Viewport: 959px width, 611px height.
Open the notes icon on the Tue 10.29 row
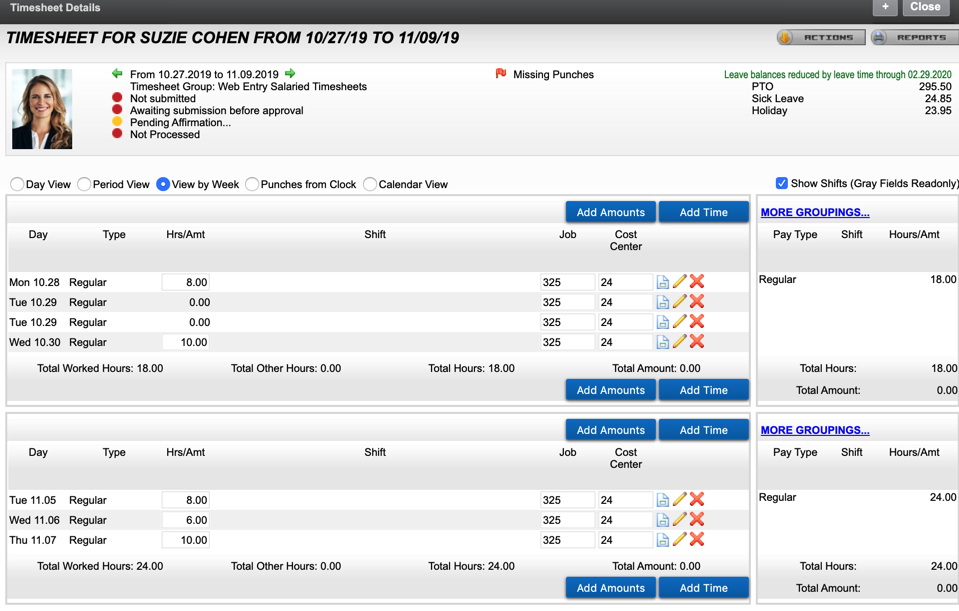click(661, 302)
